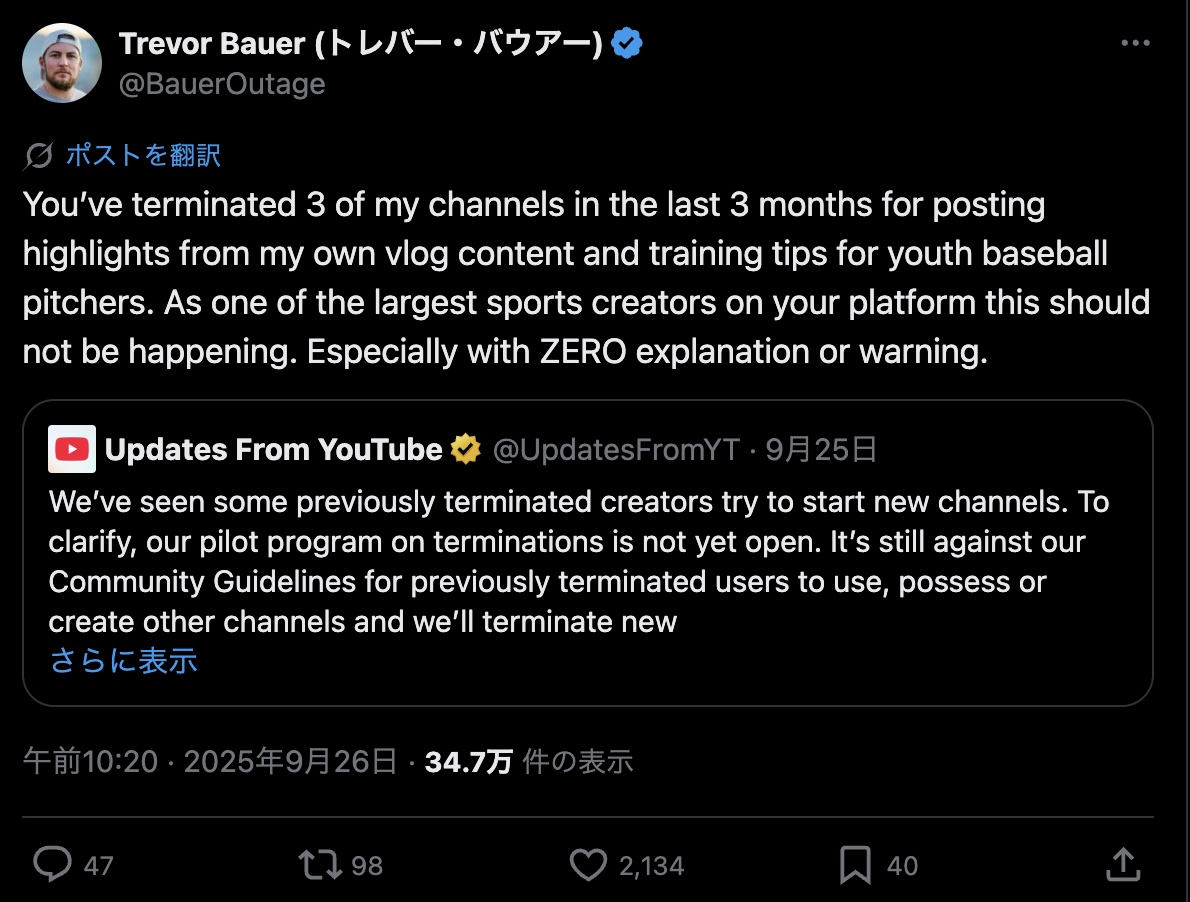Open the @BauerOutage handle link
1190x902 pixels.
[222, 84]
